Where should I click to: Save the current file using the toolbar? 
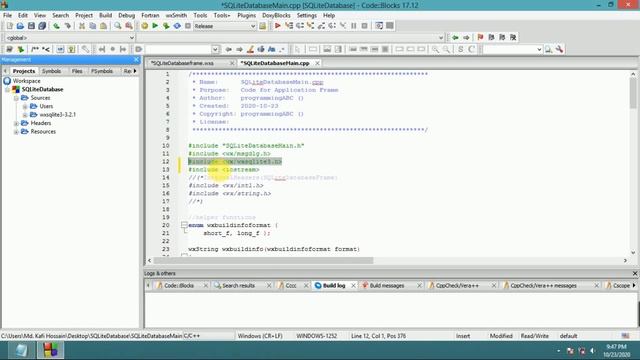point(31,26)
